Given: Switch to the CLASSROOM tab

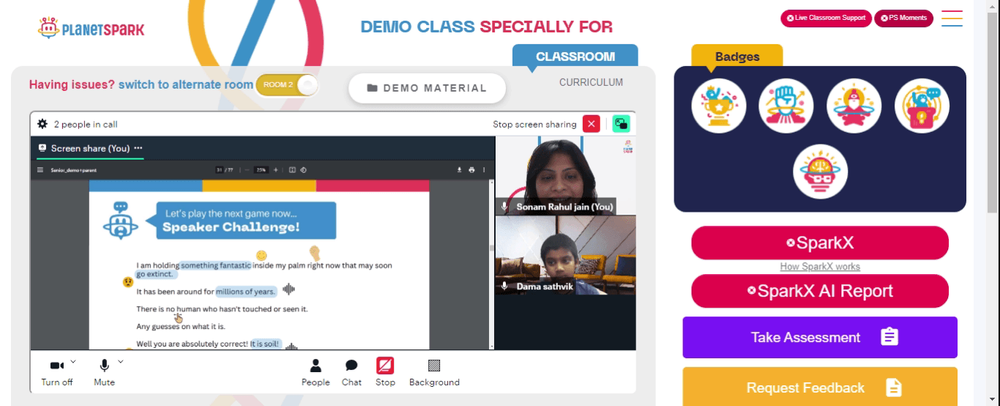Looking at the screenshot, I should 575,56.
